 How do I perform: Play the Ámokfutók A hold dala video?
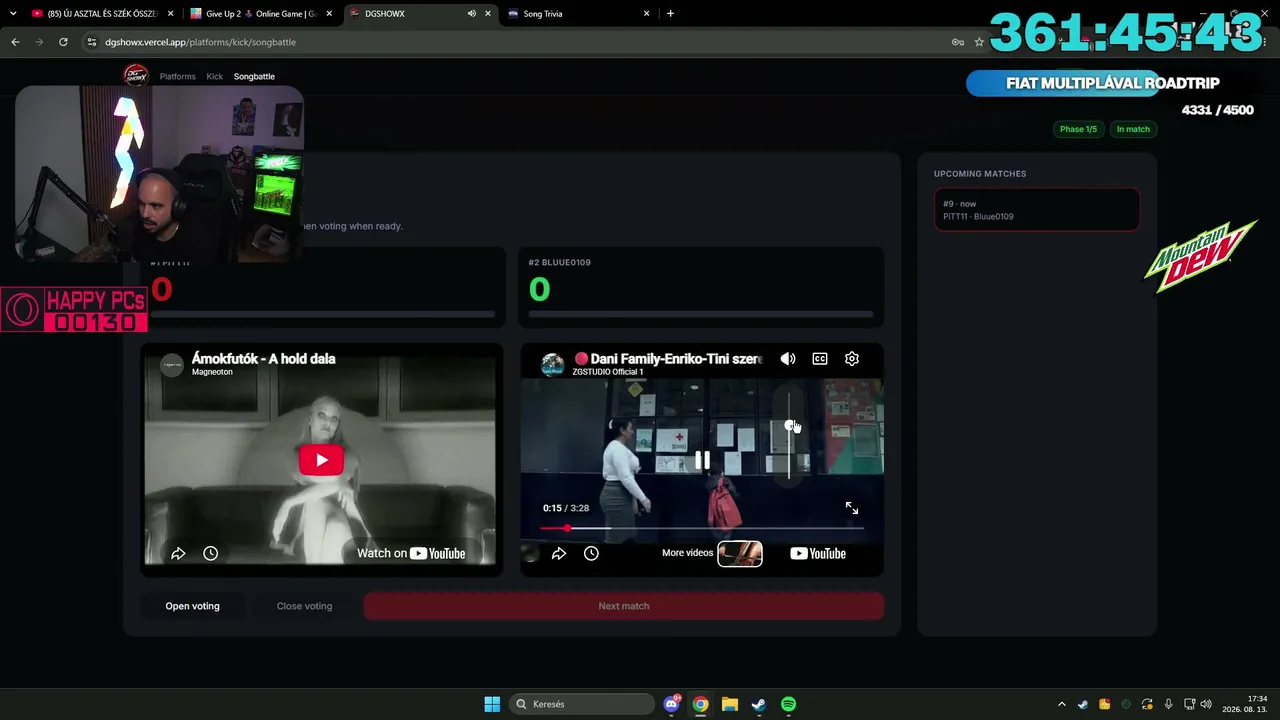(321, 460)
